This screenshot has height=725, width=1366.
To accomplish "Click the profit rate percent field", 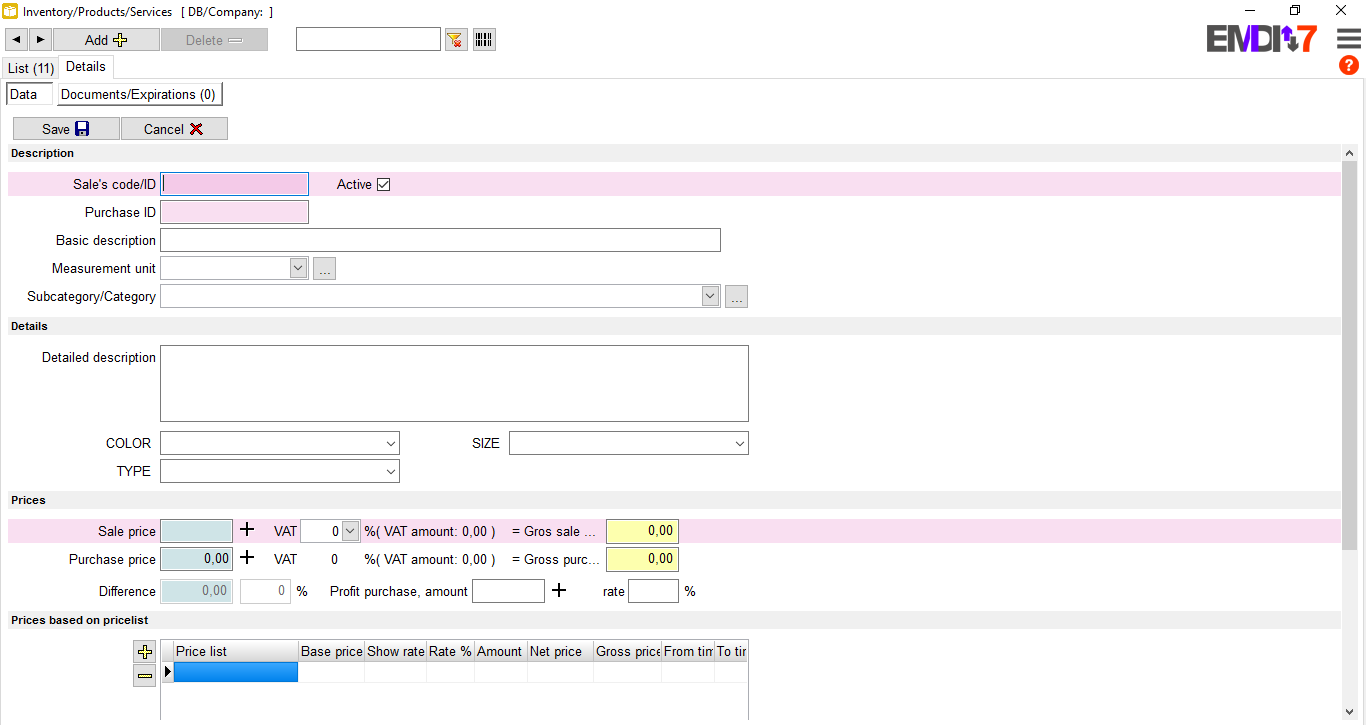I will pyautogui.click(x=653, y=591).
